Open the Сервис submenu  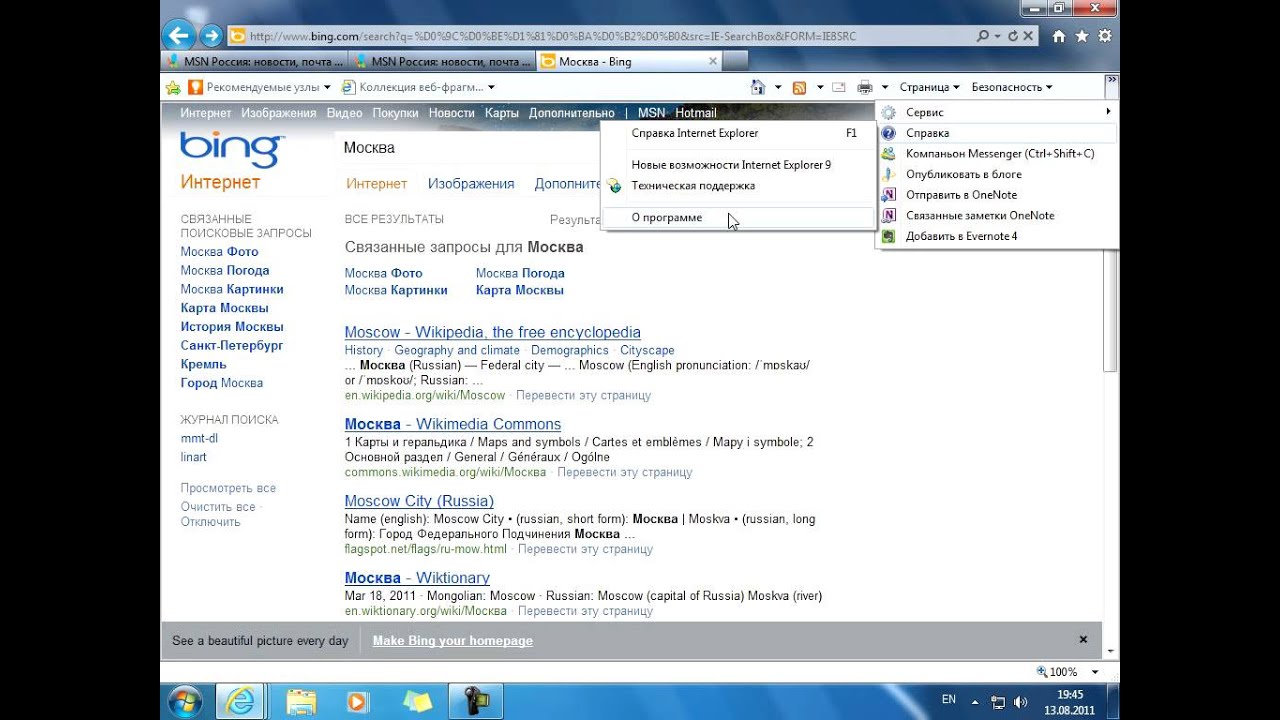click(996, 112)
